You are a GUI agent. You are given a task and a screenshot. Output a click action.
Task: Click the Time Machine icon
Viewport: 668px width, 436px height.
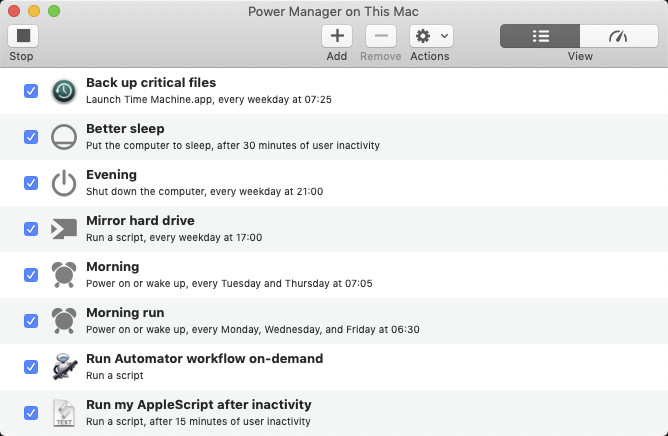(64, 91)
